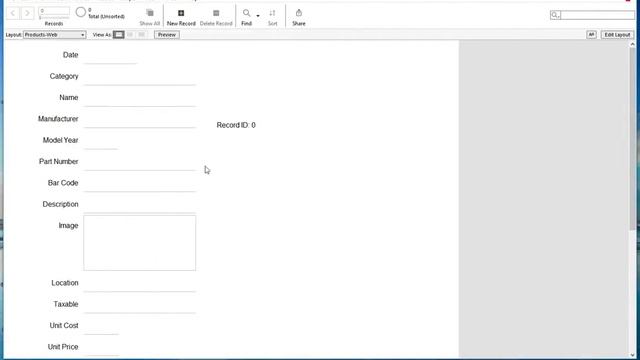640x360 pixels.
Task: Switch to List view in View As
Action: pos(130,35)
